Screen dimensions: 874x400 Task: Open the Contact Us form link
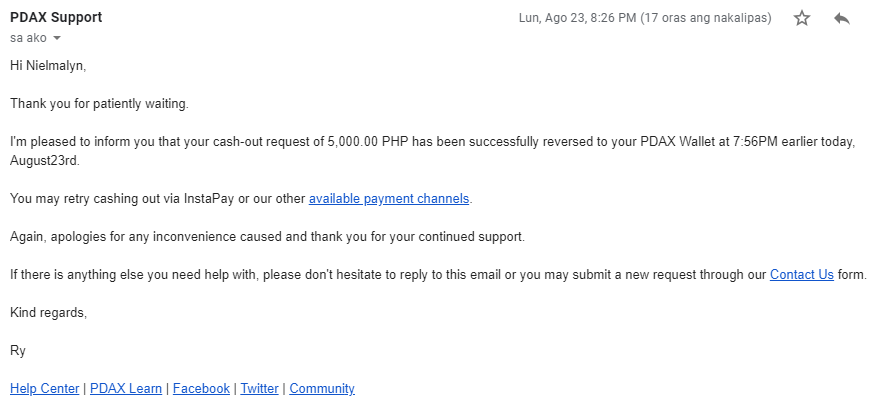tap(802, 274)
